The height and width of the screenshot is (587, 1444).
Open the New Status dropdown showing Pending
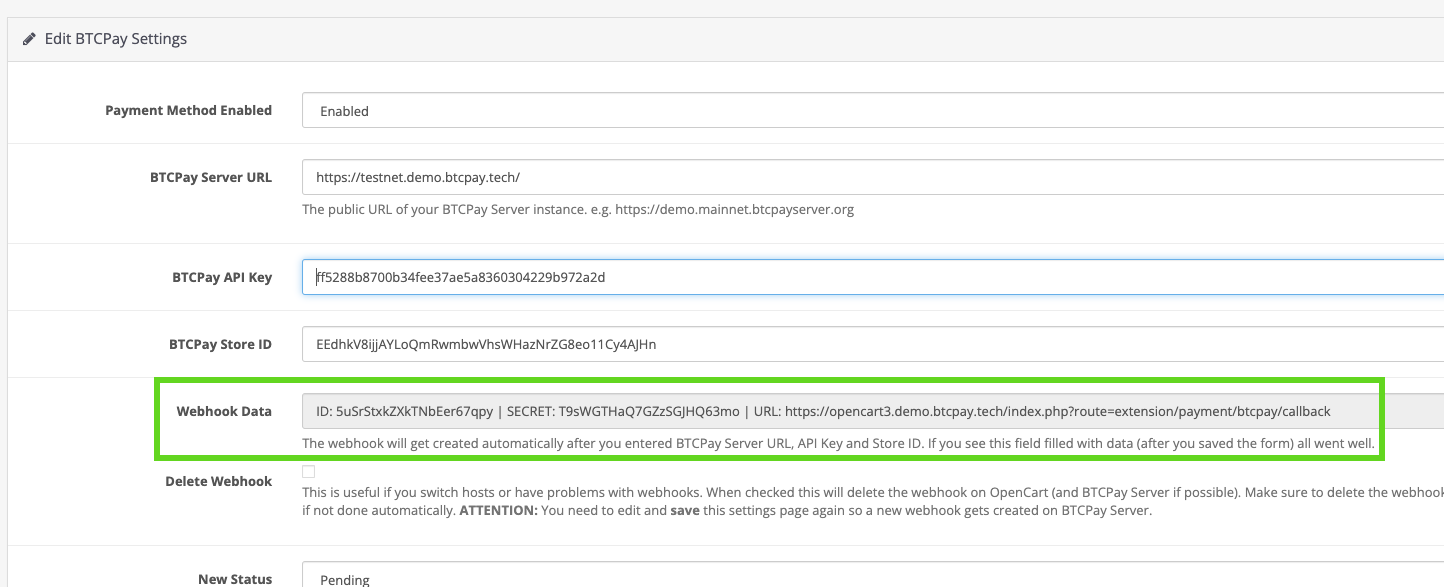[873, 575]
